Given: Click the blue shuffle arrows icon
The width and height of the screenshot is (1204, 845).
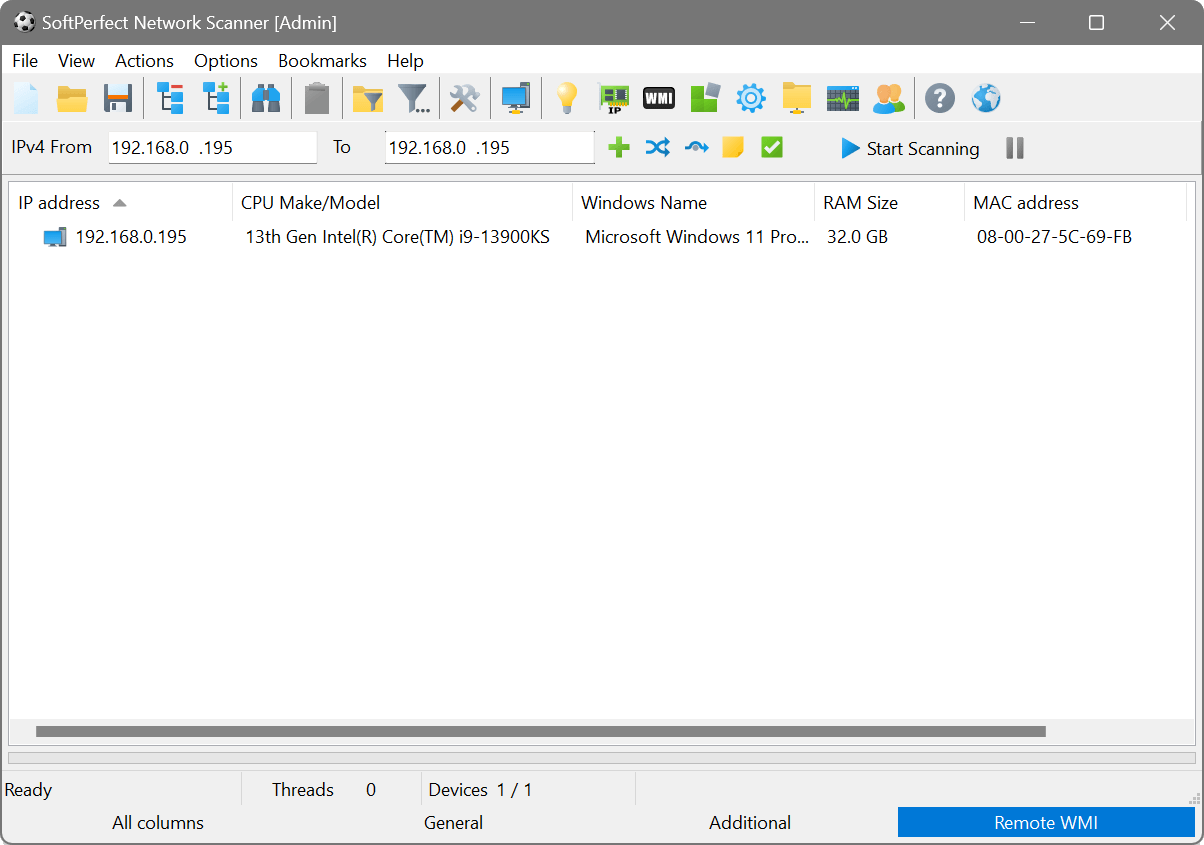Looking at the screenshot, I should pyautogui.click(x=657, y=148).
